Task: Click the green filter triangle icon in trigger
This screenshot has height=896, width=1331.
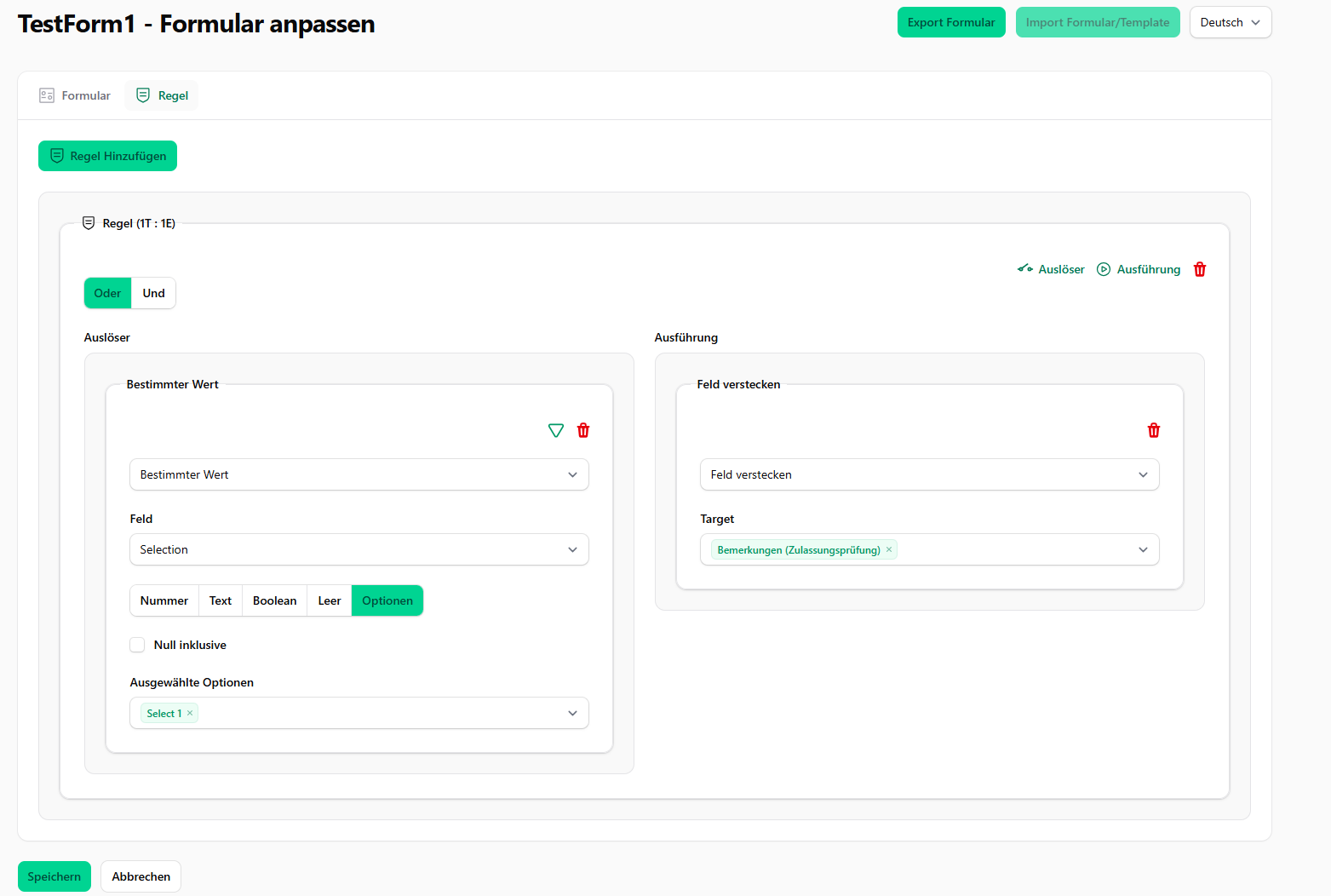Action: click(x=556, y=430)
